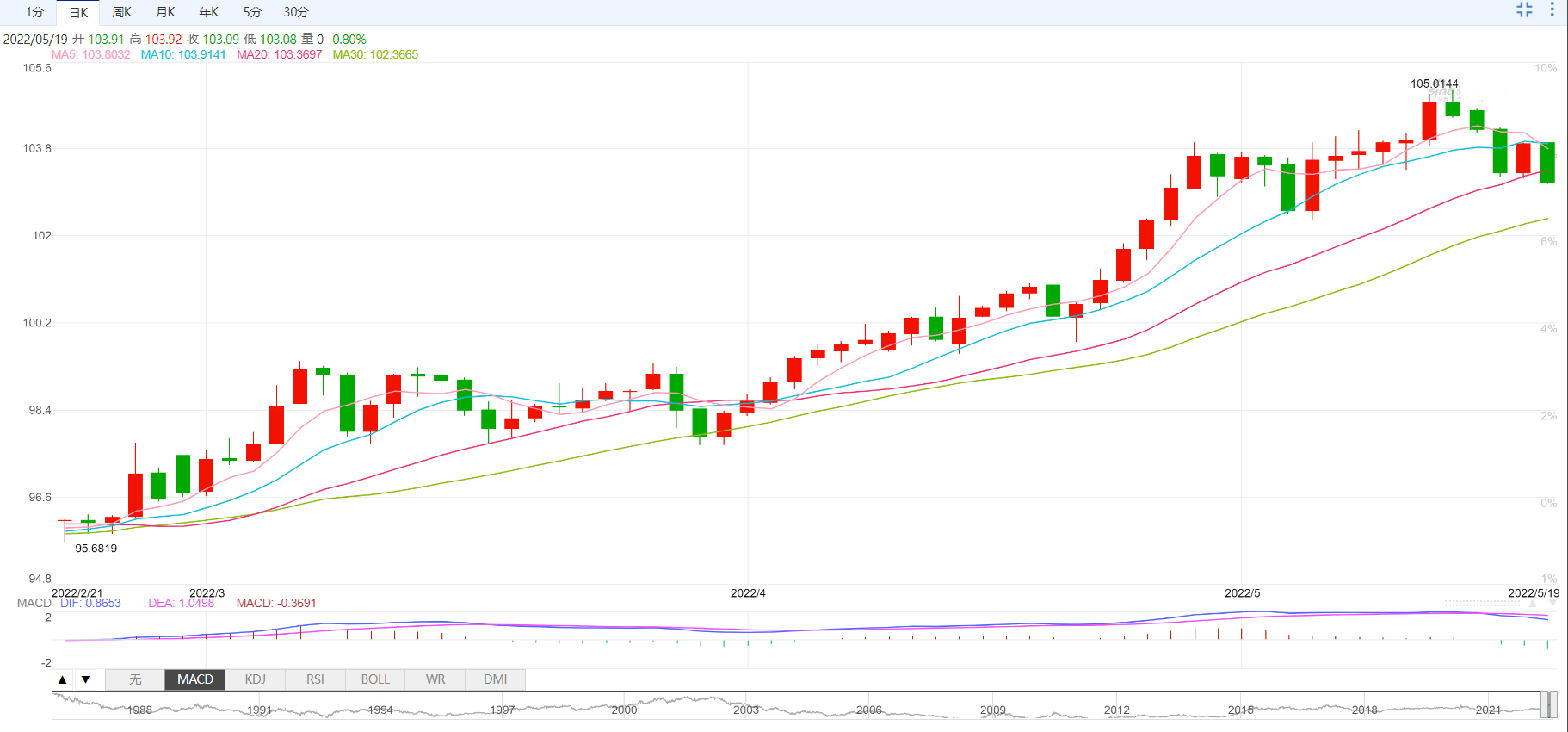Click the 100.2 price axis label

37,323
